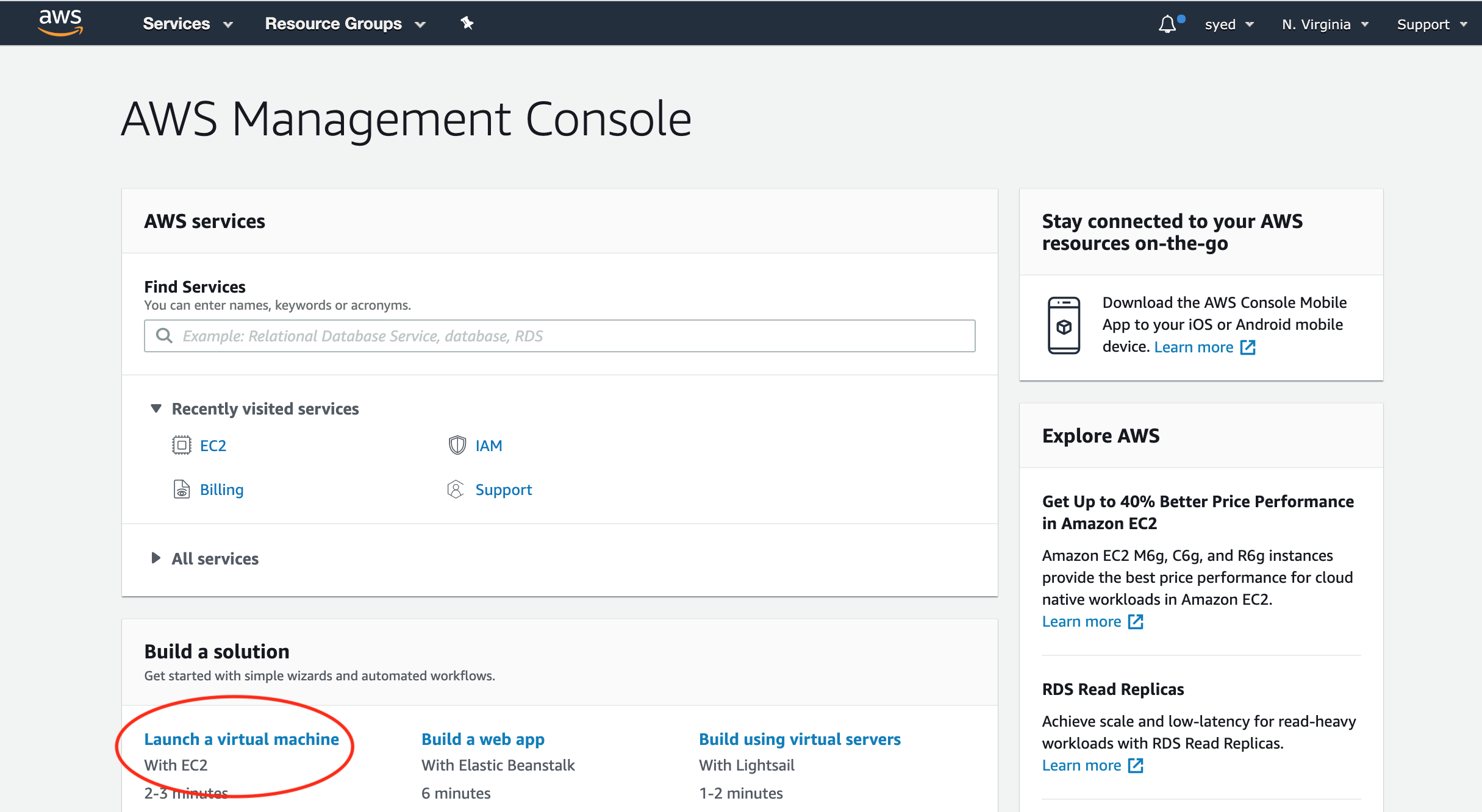Viewport: 1482px width, 812px height.
Task: Click the Billing document icon
Action: pos(181,489)
